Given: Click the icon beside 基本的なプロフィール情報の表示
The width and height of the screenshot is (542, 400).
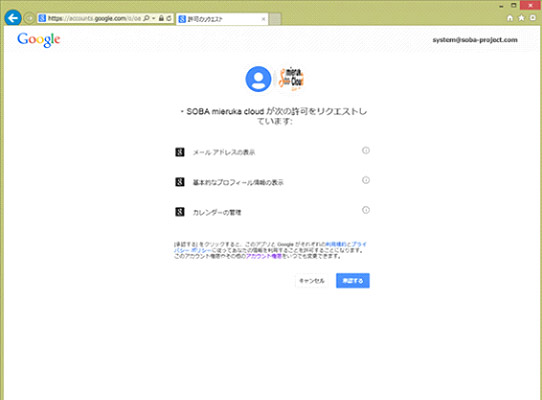Looking at the screenshot, I should click(x=180, y=182).
